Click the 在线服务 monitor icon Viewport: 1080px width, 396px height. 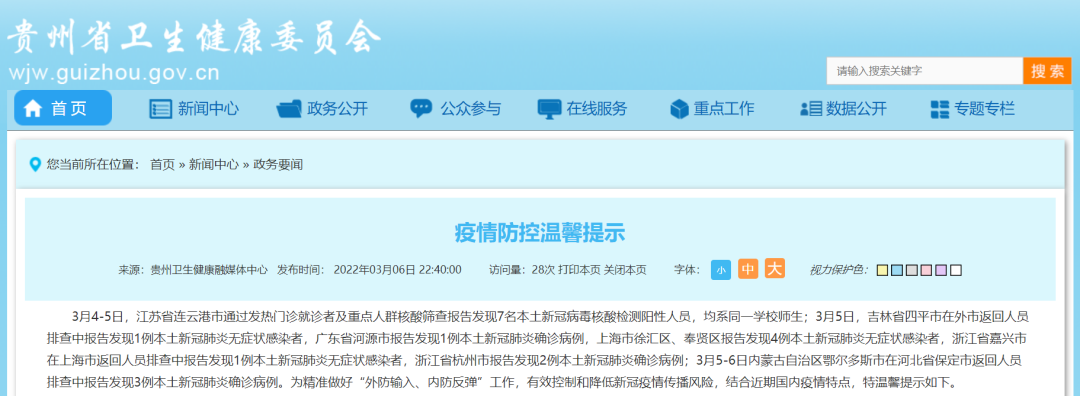pyautogui.click(x=550, y=109)
